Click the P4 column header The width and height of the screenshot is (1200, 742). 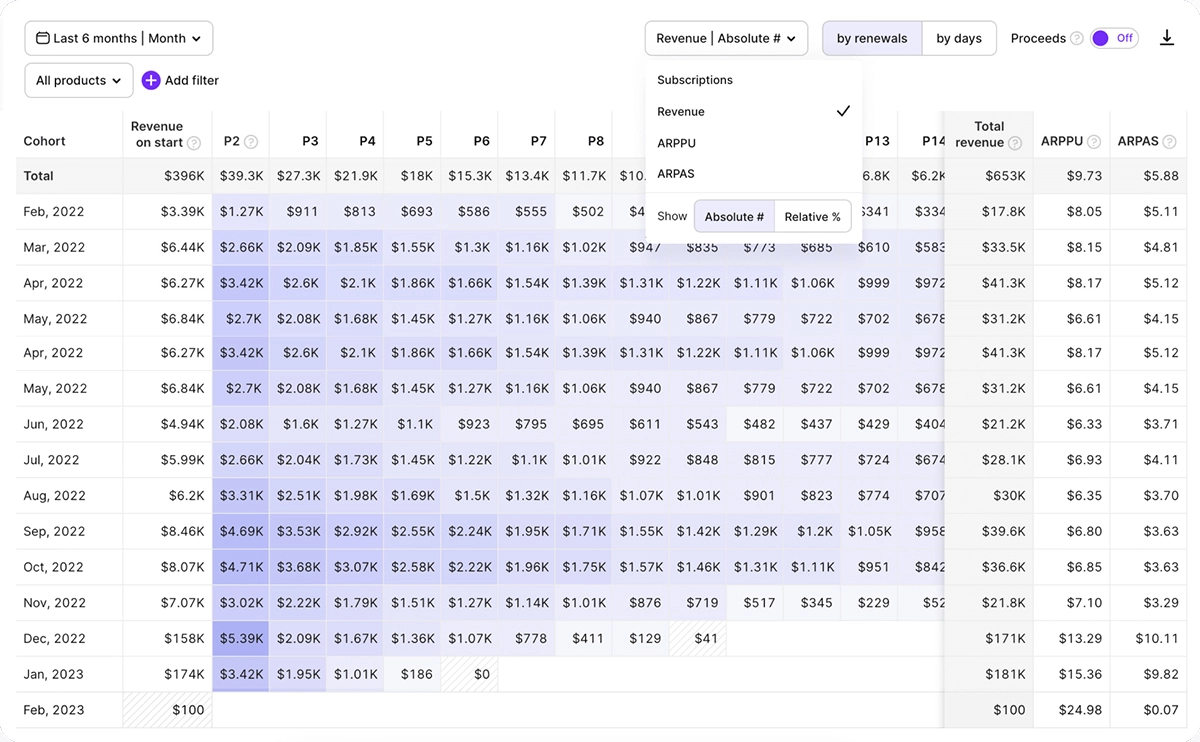367,142
